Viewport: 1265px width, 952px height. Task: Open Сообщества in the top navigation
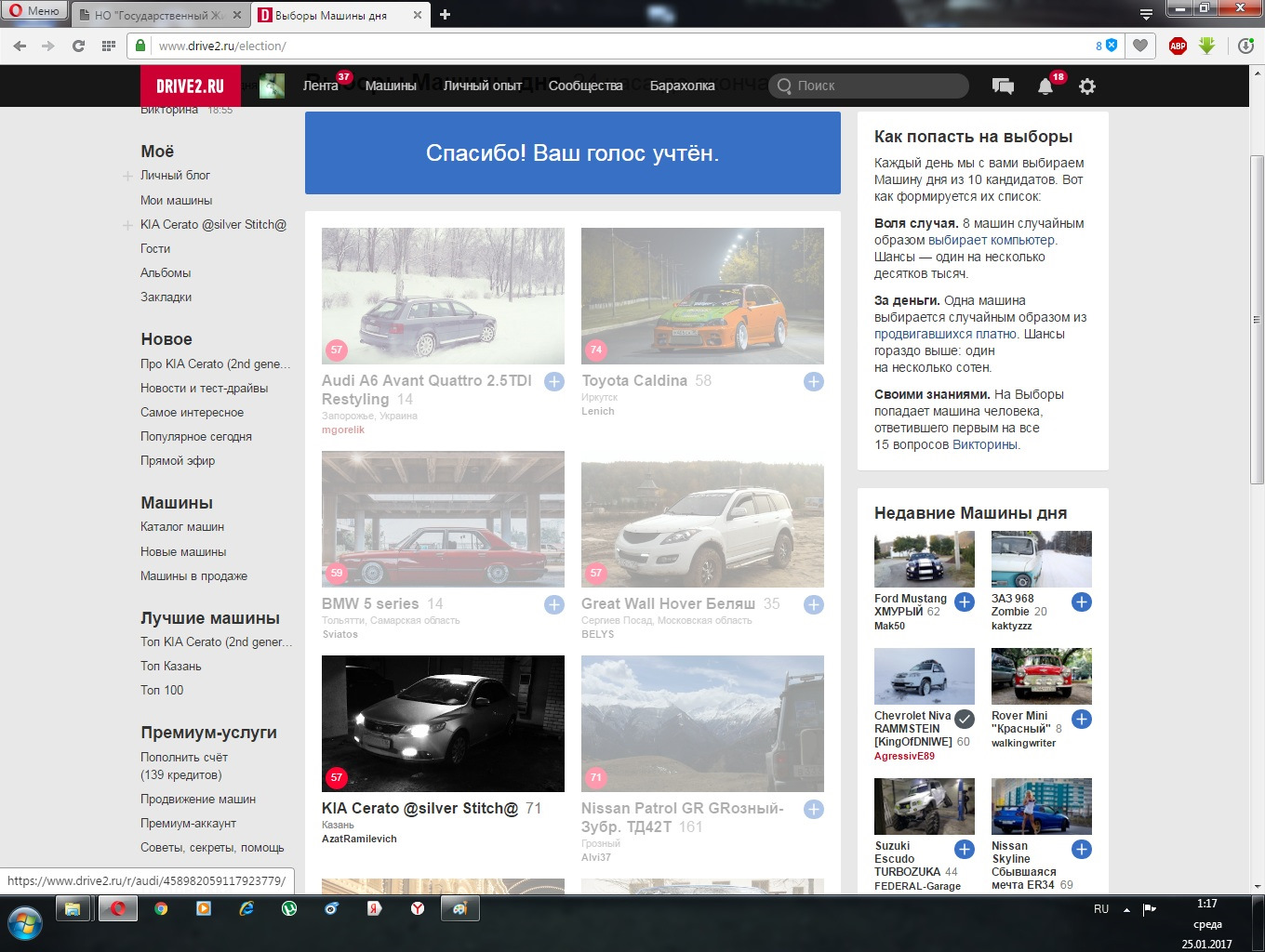pyautogui.click(x=586, y=86)
